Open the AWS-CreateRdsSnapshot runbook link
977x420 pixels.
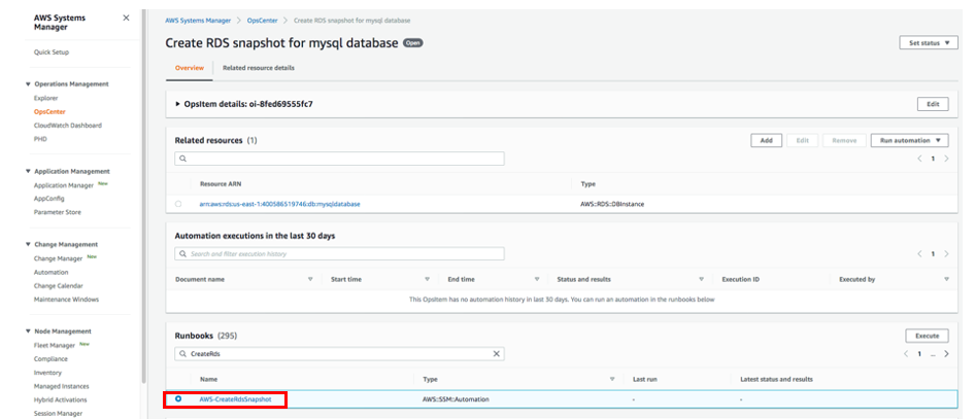click(236, 399)
